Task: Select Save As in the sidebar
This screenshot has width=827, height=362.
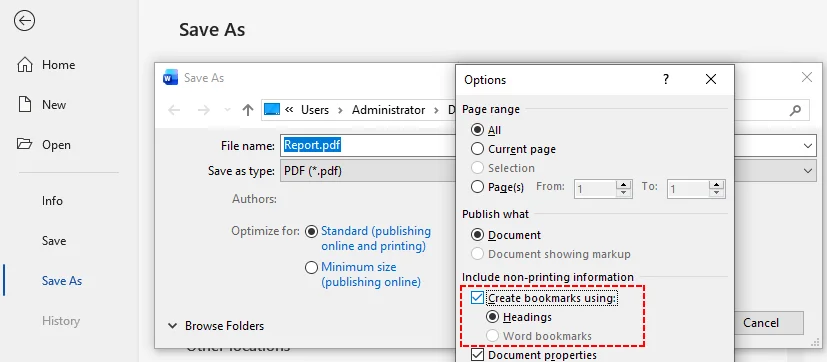Action: [x=62, y=281]
